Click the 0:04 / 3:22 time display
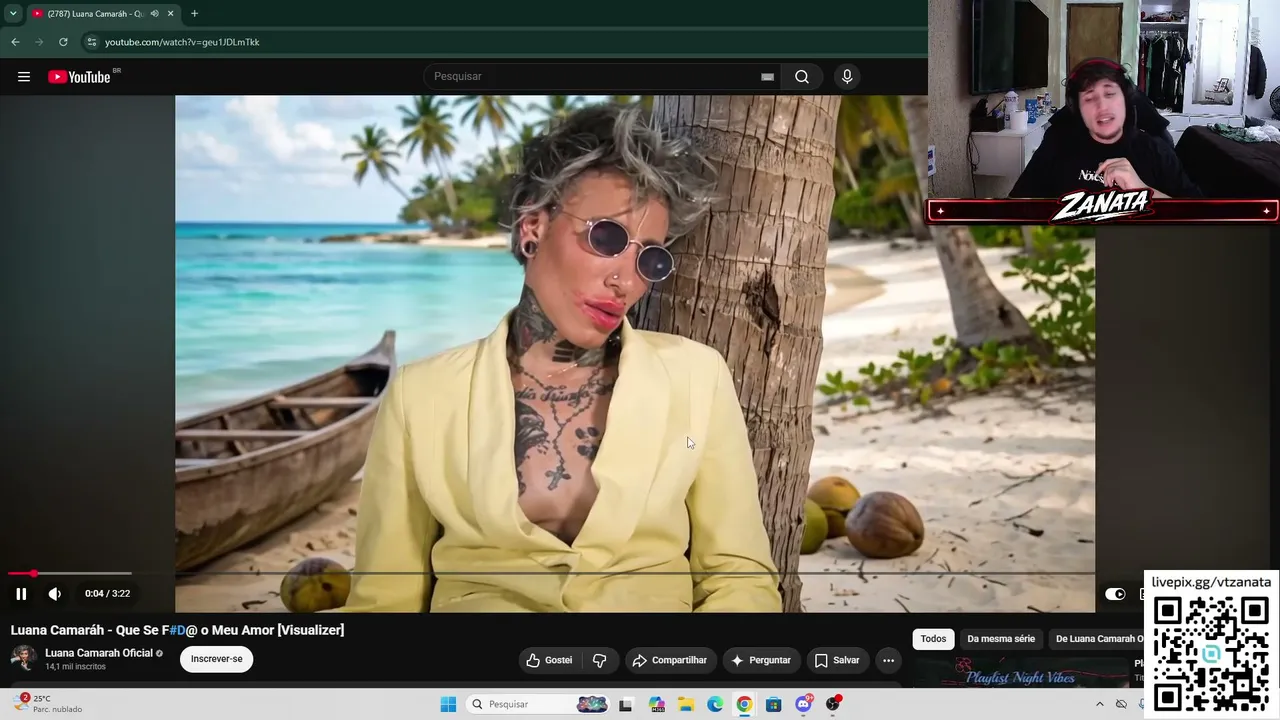 pyautogui.click(x=108, y=594)
